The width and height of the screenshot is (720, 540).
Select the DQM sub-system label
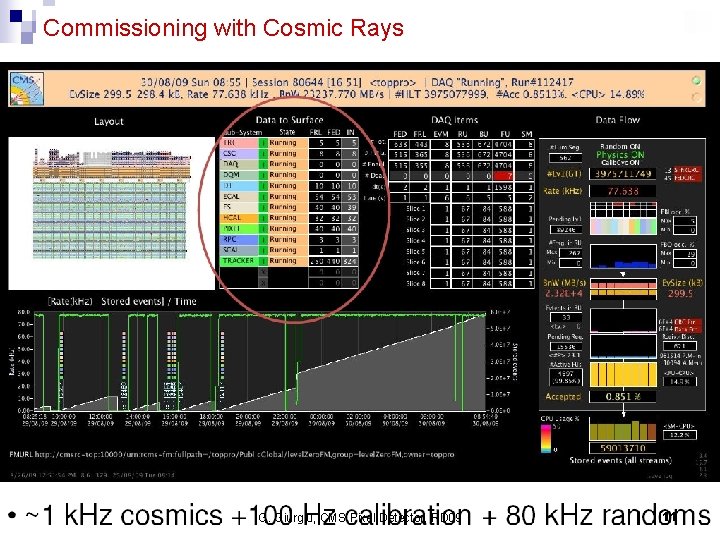coord(239,175)
